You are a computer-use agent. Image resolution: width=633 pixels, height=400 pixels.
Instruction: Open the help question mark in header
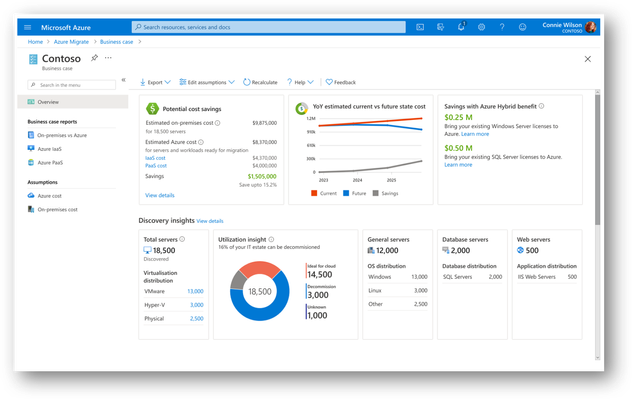click(x=502, y=27)
